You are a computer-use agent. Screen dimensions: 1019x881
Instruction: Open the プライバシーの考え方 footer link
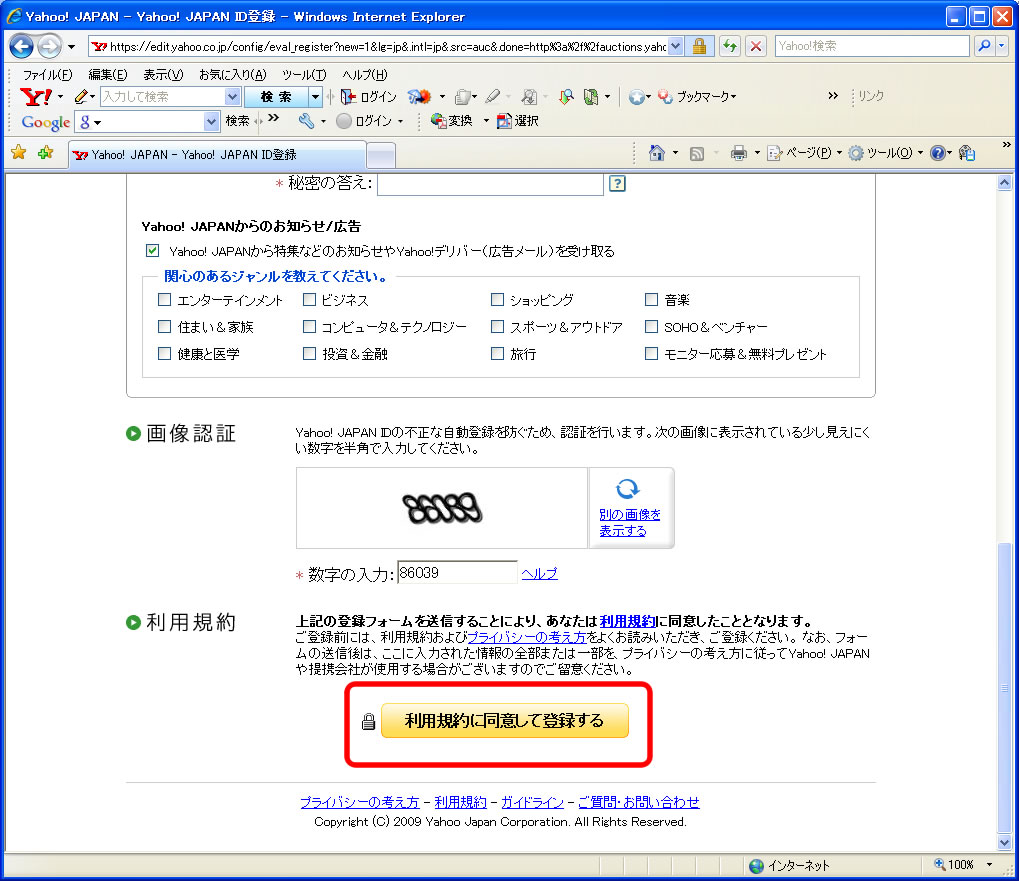[359, 802]
